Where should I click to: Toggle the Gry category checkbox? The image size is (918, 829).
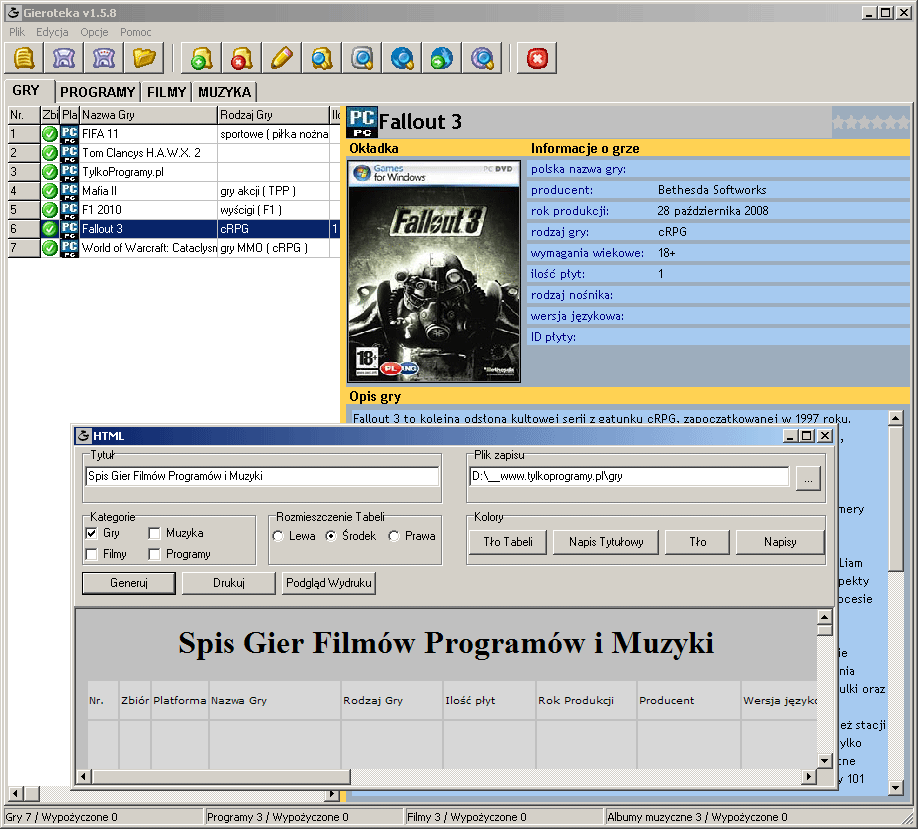pyautogui.click(x=91, y=533)
